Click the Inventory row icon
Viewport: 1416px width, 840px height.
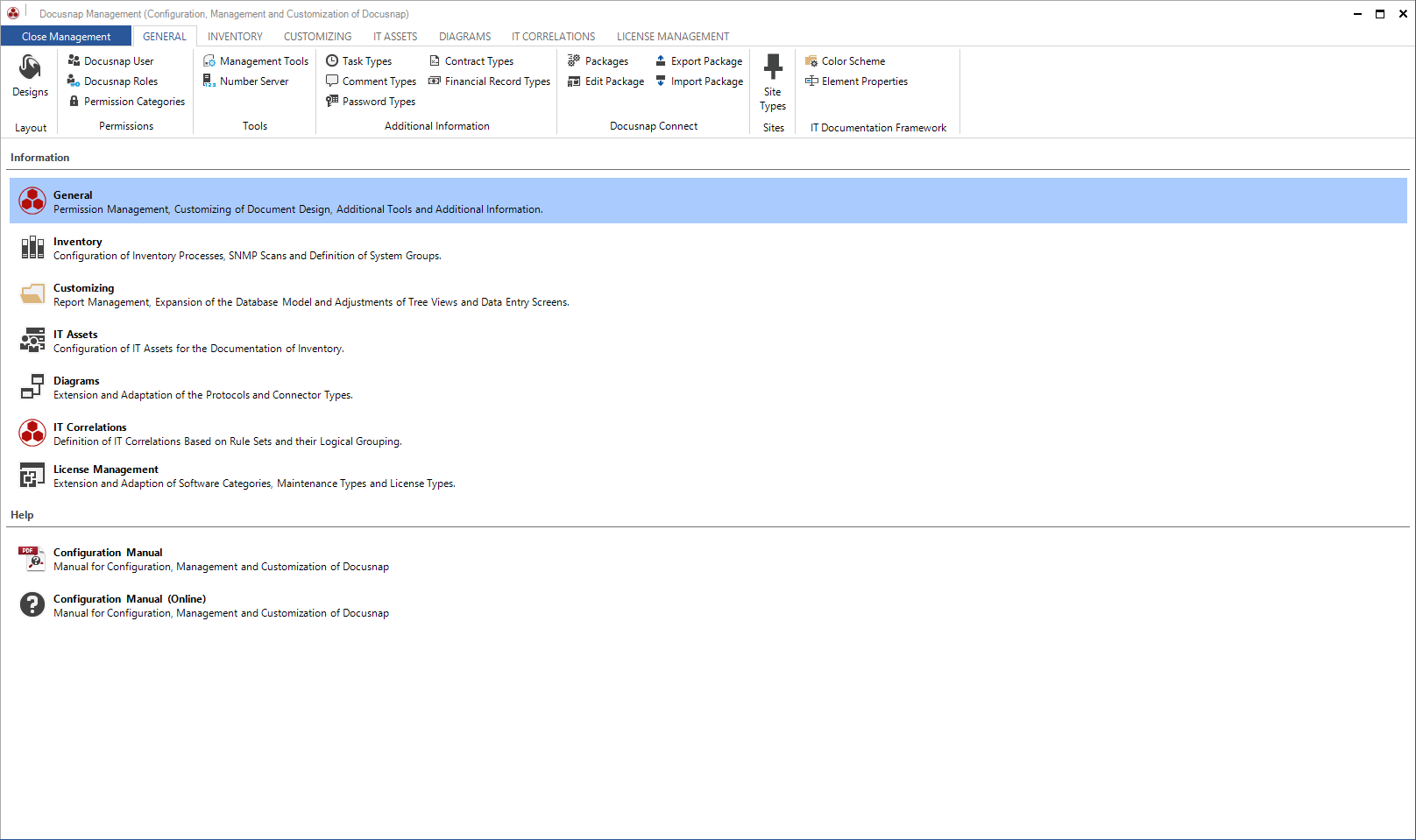32,247
